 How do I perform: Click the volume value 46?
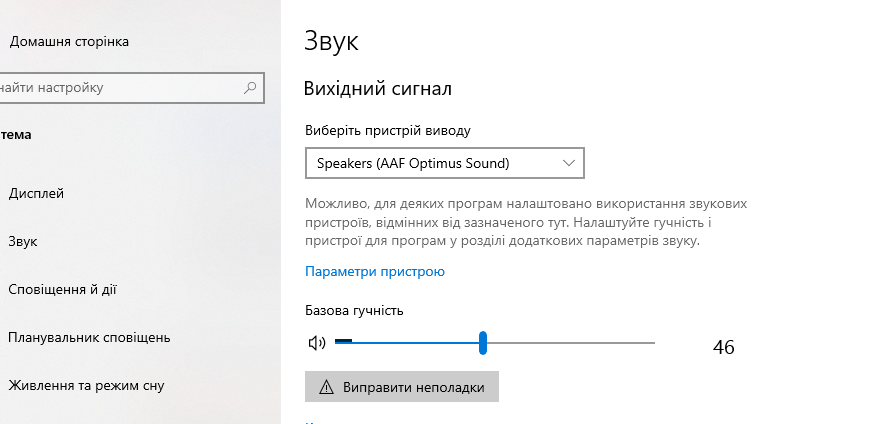(x=724, y=347)
